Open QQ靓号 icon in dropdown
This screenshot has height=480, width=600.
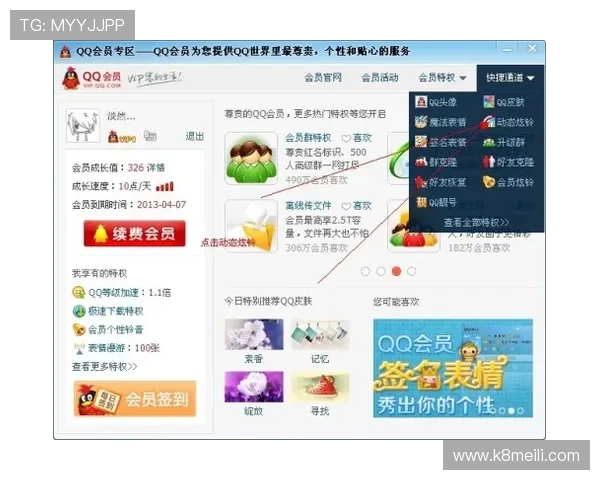[x=421, y=202]
